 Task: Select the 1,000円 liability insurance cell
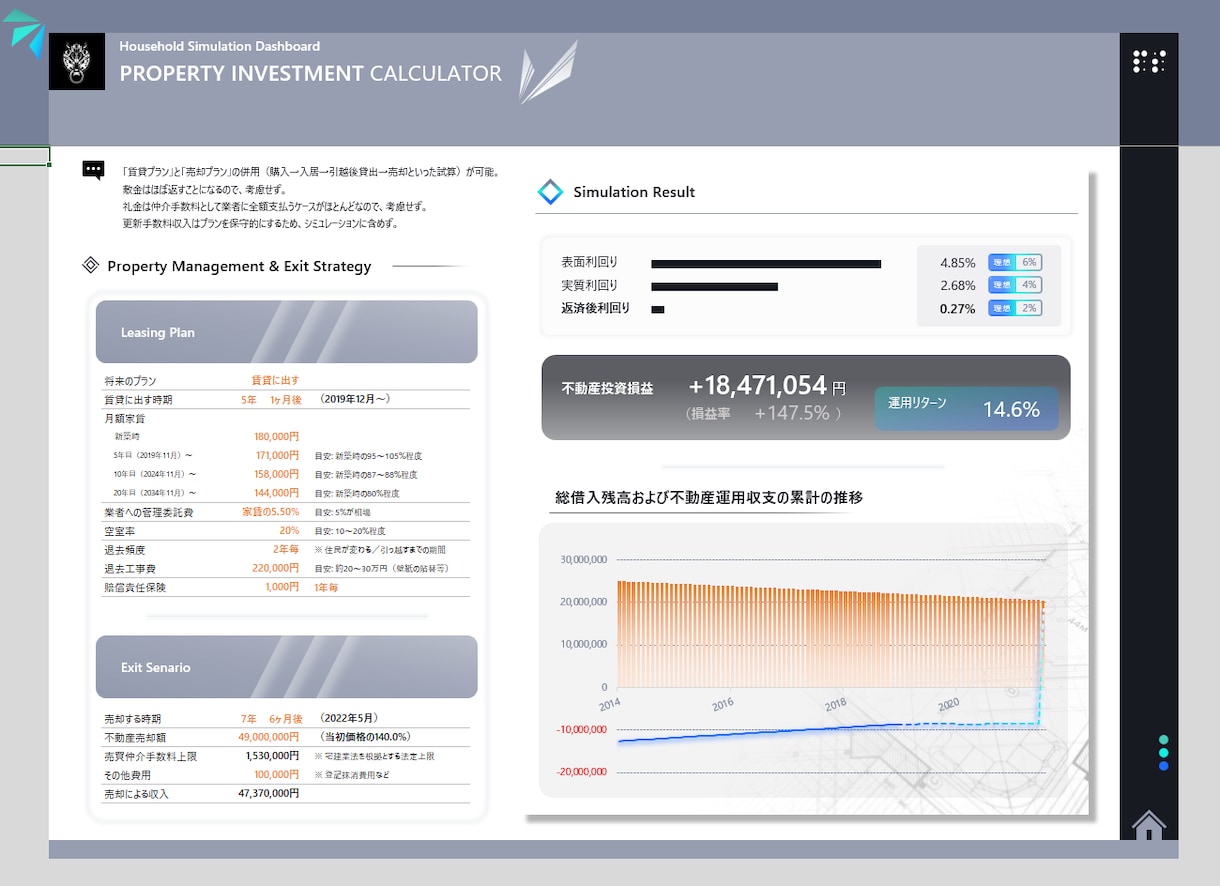point(282,587)
